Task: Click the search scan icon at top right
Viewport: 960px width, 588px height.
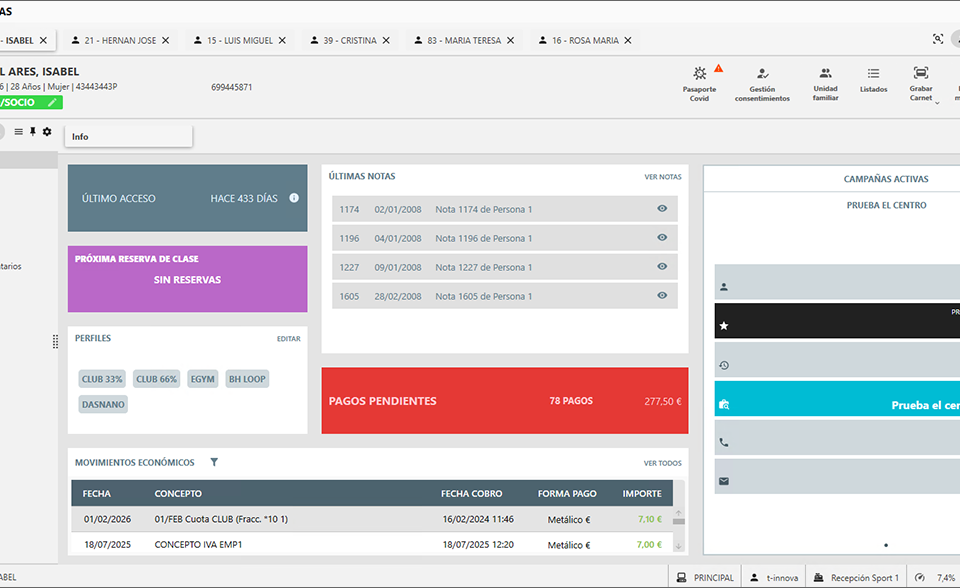Action: tap(937, 40)
